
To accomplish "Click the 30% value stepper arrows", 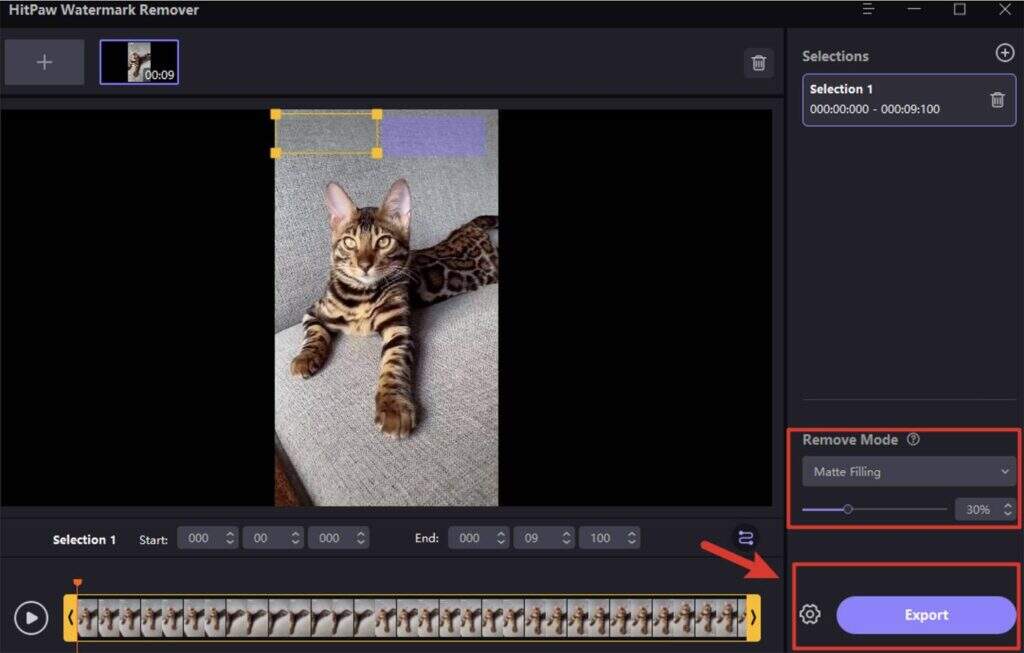I will click(x=1006, y=510).
